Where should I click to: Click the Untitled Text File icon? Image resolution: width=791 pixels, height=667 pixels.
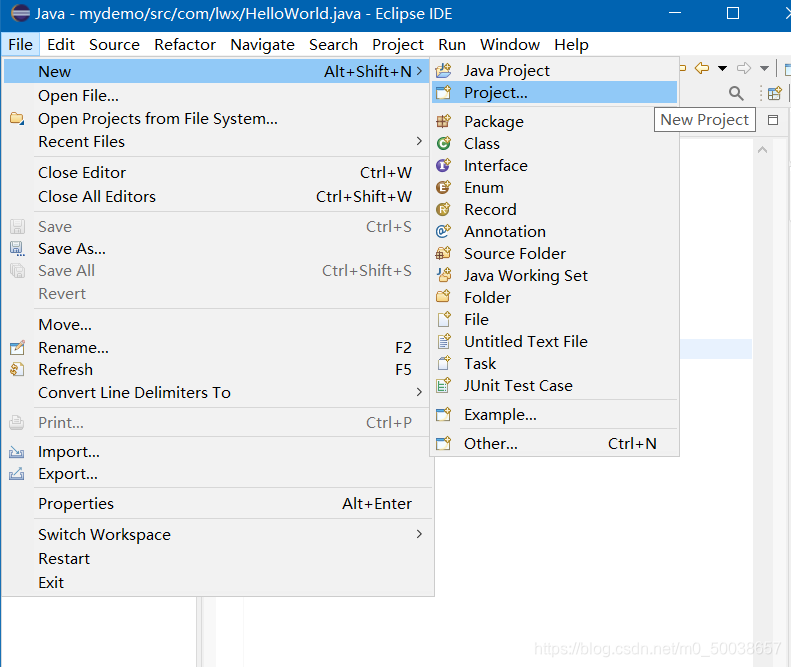pyautogui.click(x=443, y=342)
